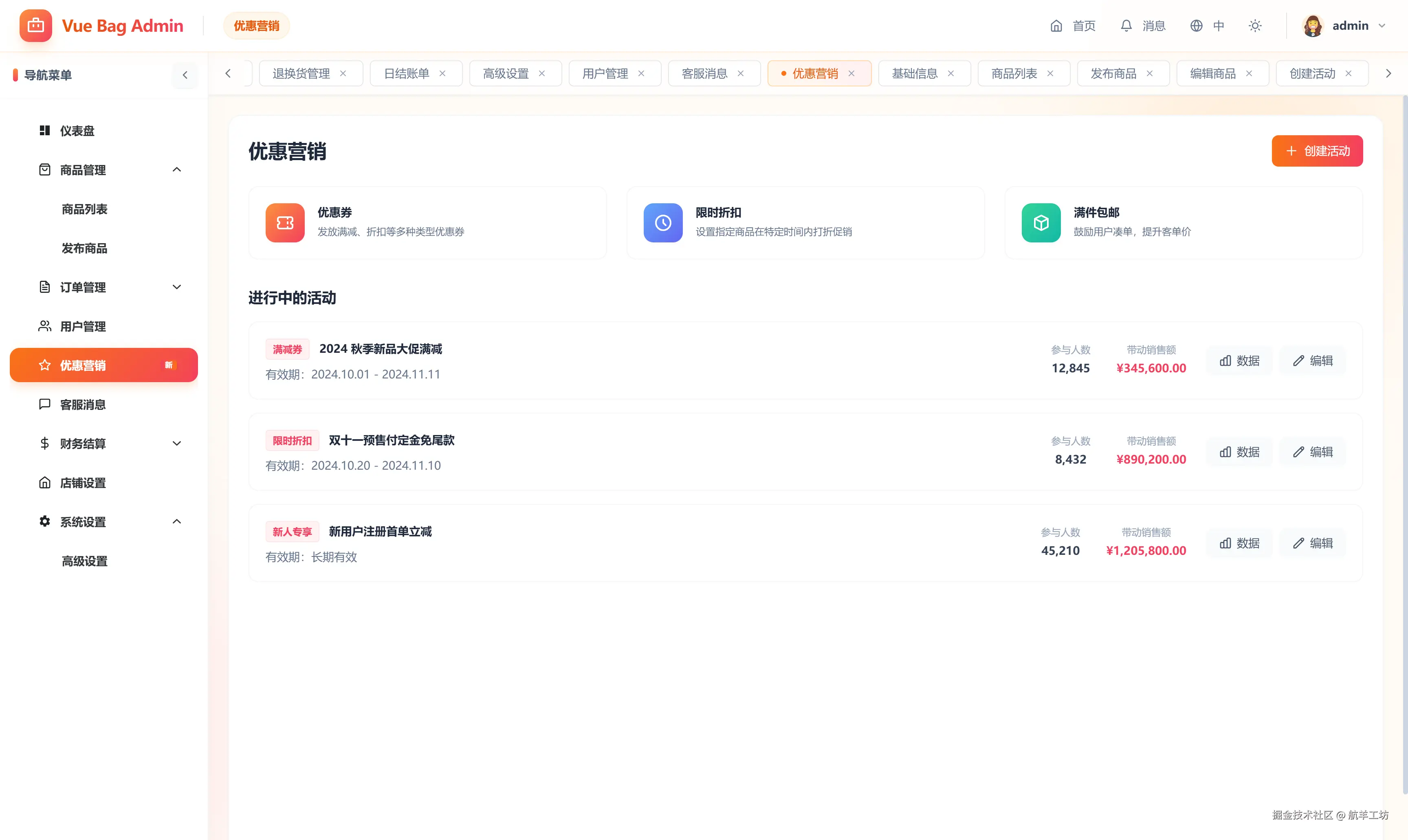Click the Vue Bag Admin logo
Image resolution: width=1408 pixels, height=840 pixels.
pos(36,26)
